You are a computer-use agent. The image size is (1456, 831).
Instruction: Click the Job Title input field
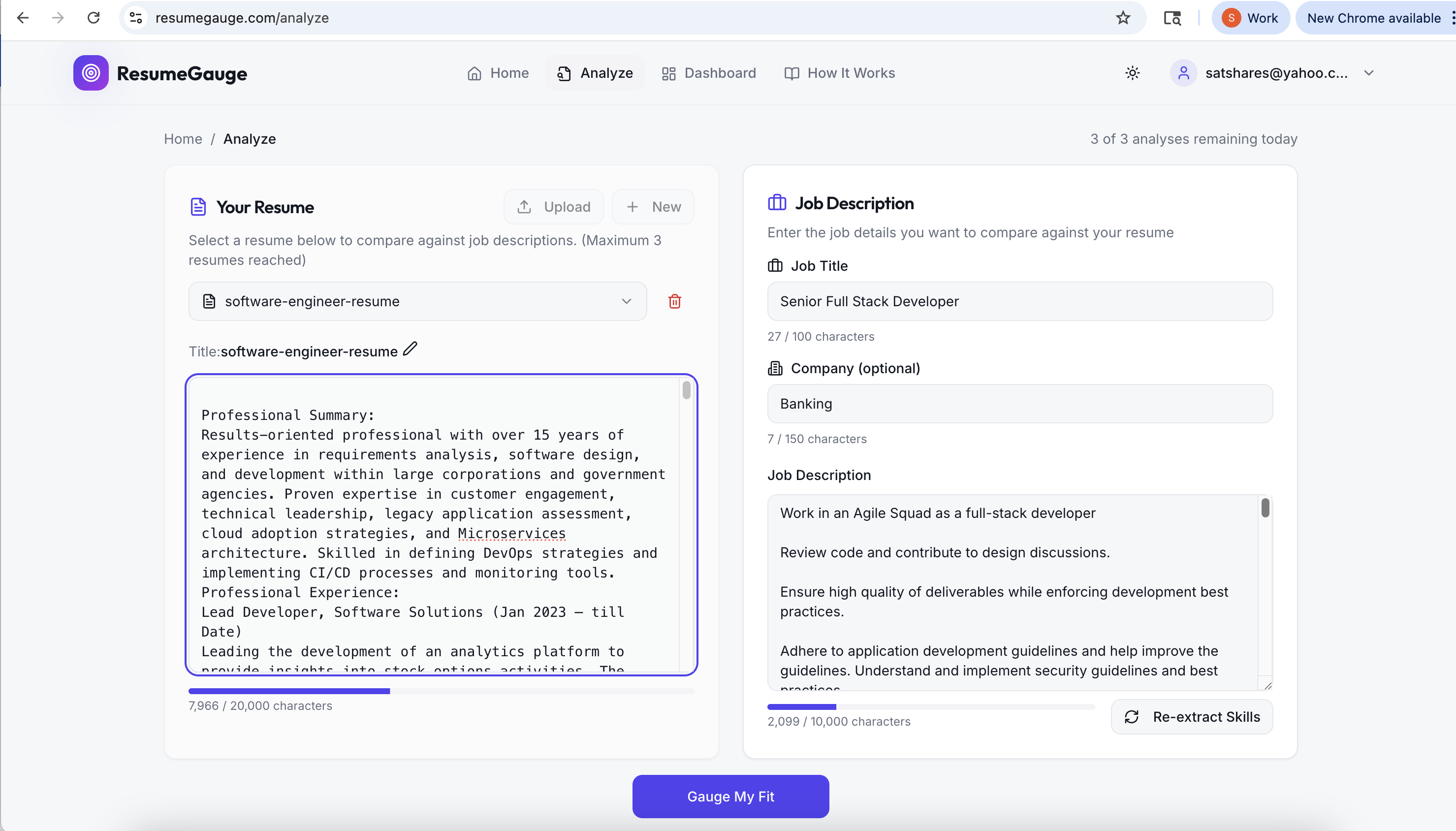1019,301
